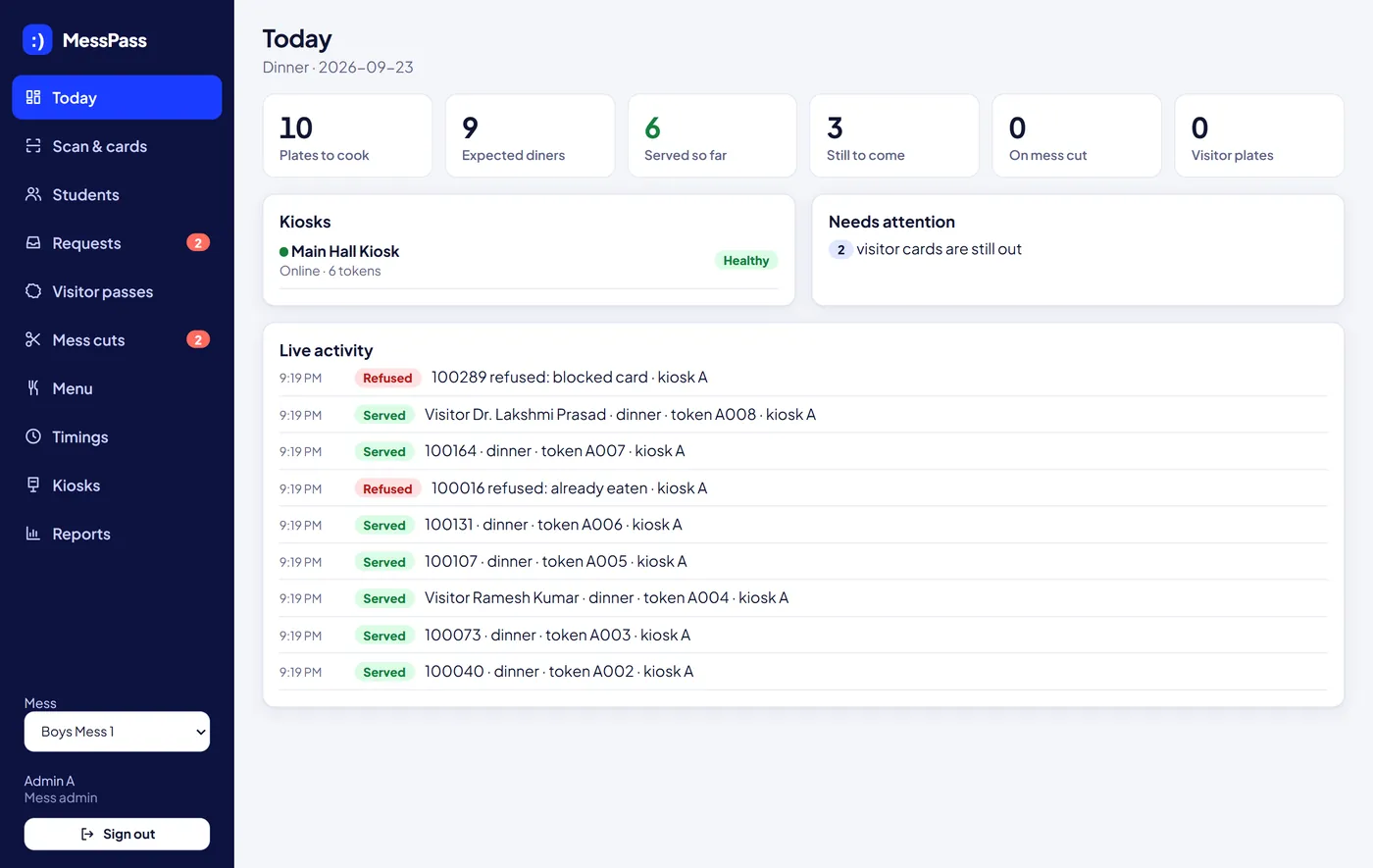The height and width of the screenshot is (868, 1373).
Task: Click the Timings clock icon
Action: [x=33, y=436]
